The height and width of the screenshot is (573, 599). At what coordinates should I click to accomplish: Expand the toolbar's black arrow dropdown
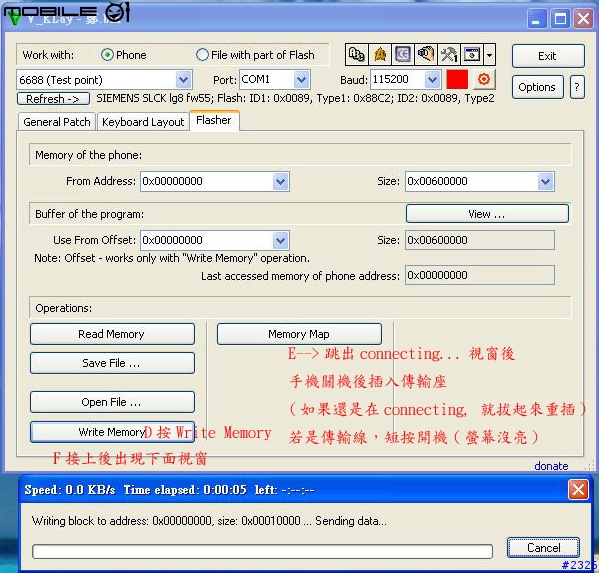click(x=489, y=54)
